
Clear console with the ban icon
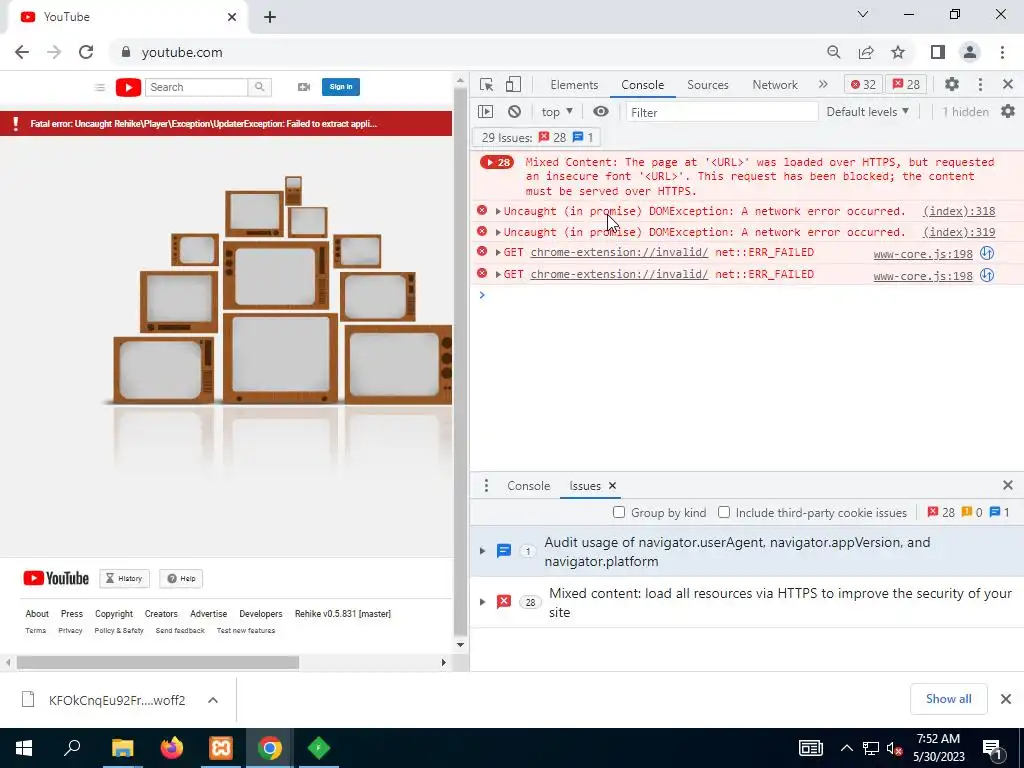[515, 112]
